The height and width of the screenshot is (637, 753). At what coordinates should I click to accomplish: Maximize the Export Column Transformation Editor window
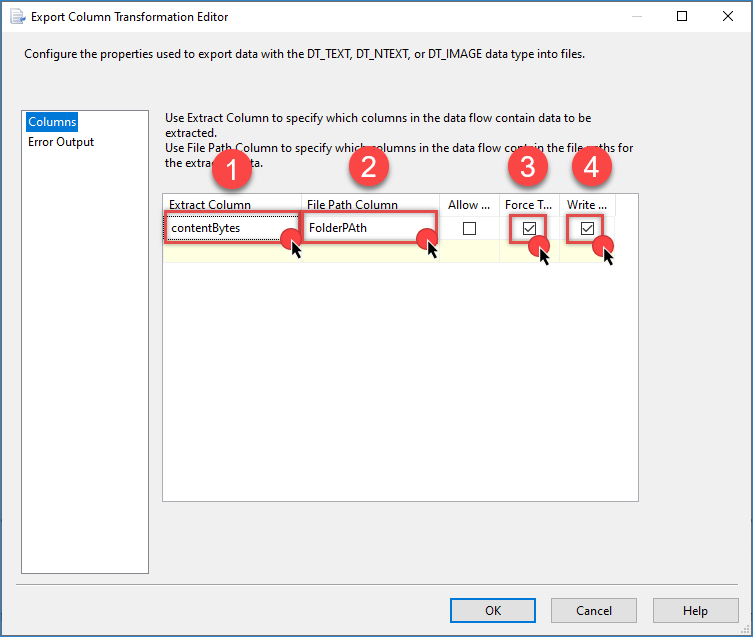tap(682, 17)
